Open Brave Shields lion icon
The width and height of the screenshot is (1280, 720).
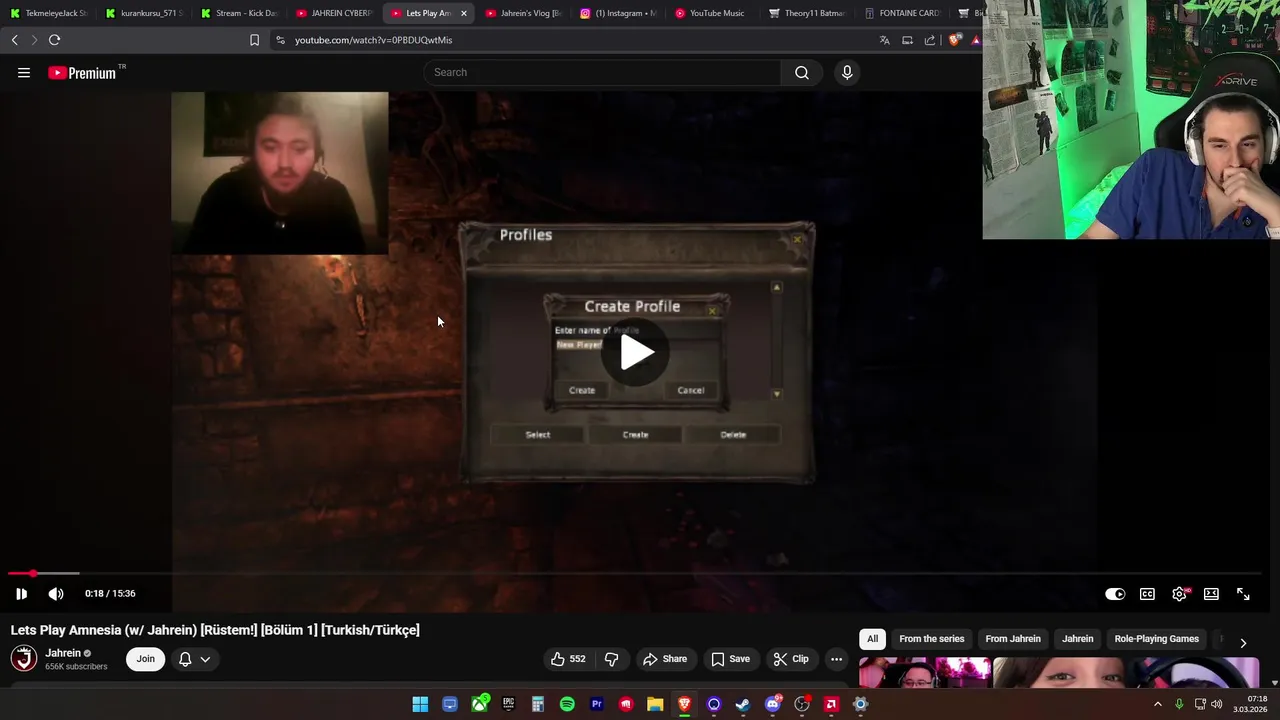pos(955,40)
